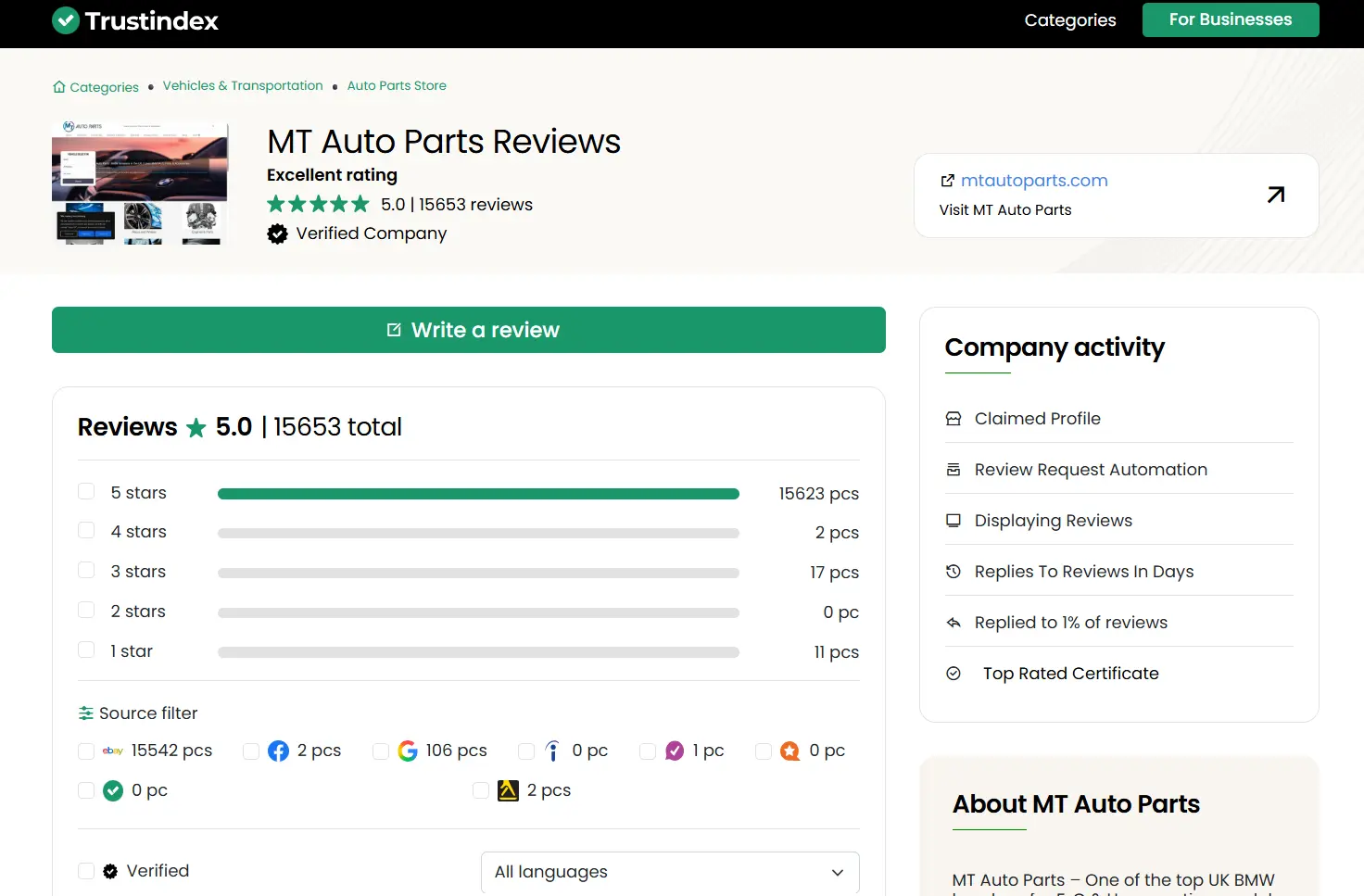Click the Claimed Profile storefront icon
The height and width of the screenshot is (896, 1364).
pyautogui.click(x=954, y=419)
